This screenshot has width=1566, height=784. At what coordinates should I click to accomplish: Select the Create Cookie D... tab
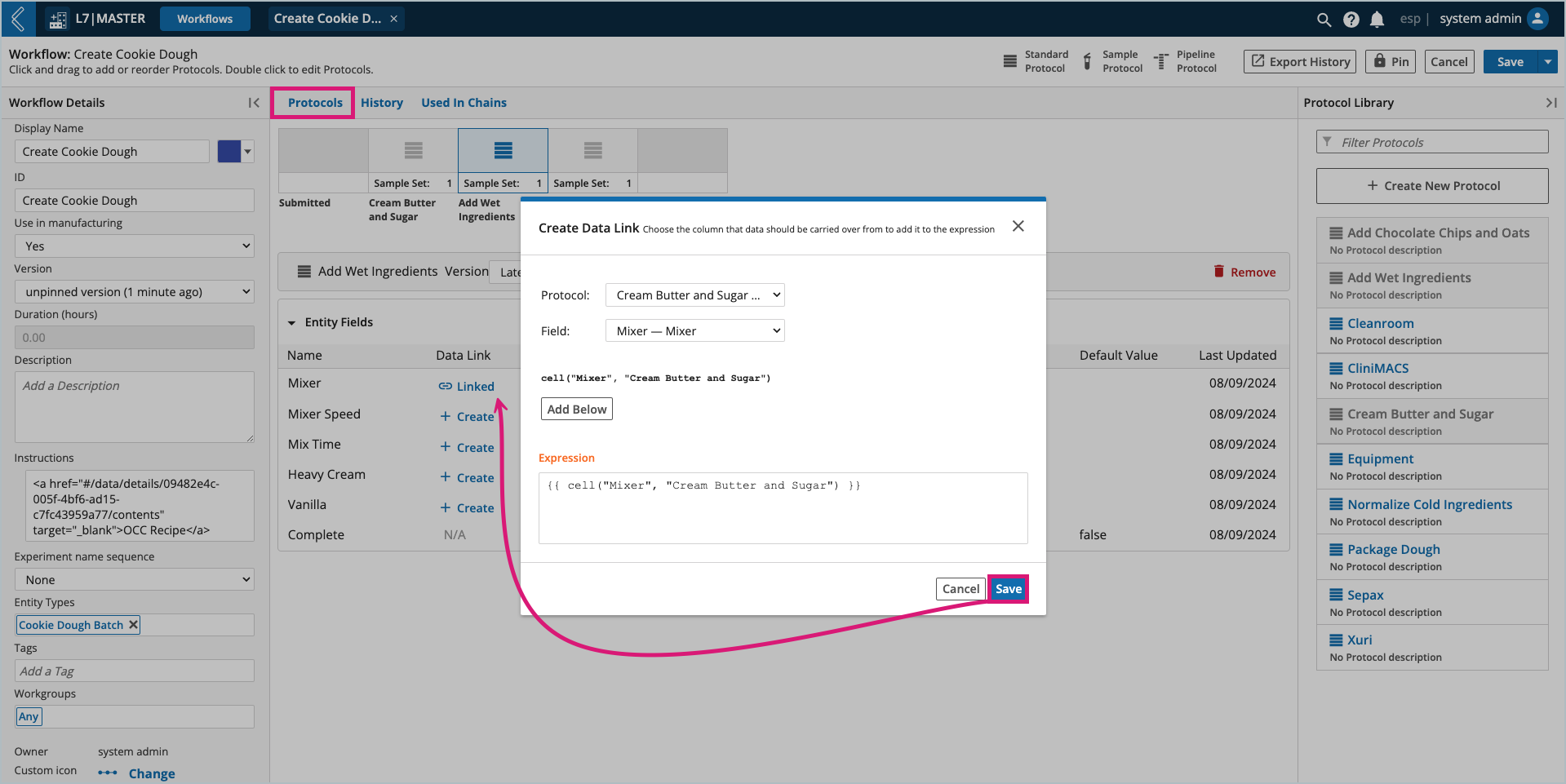[327, 19]
